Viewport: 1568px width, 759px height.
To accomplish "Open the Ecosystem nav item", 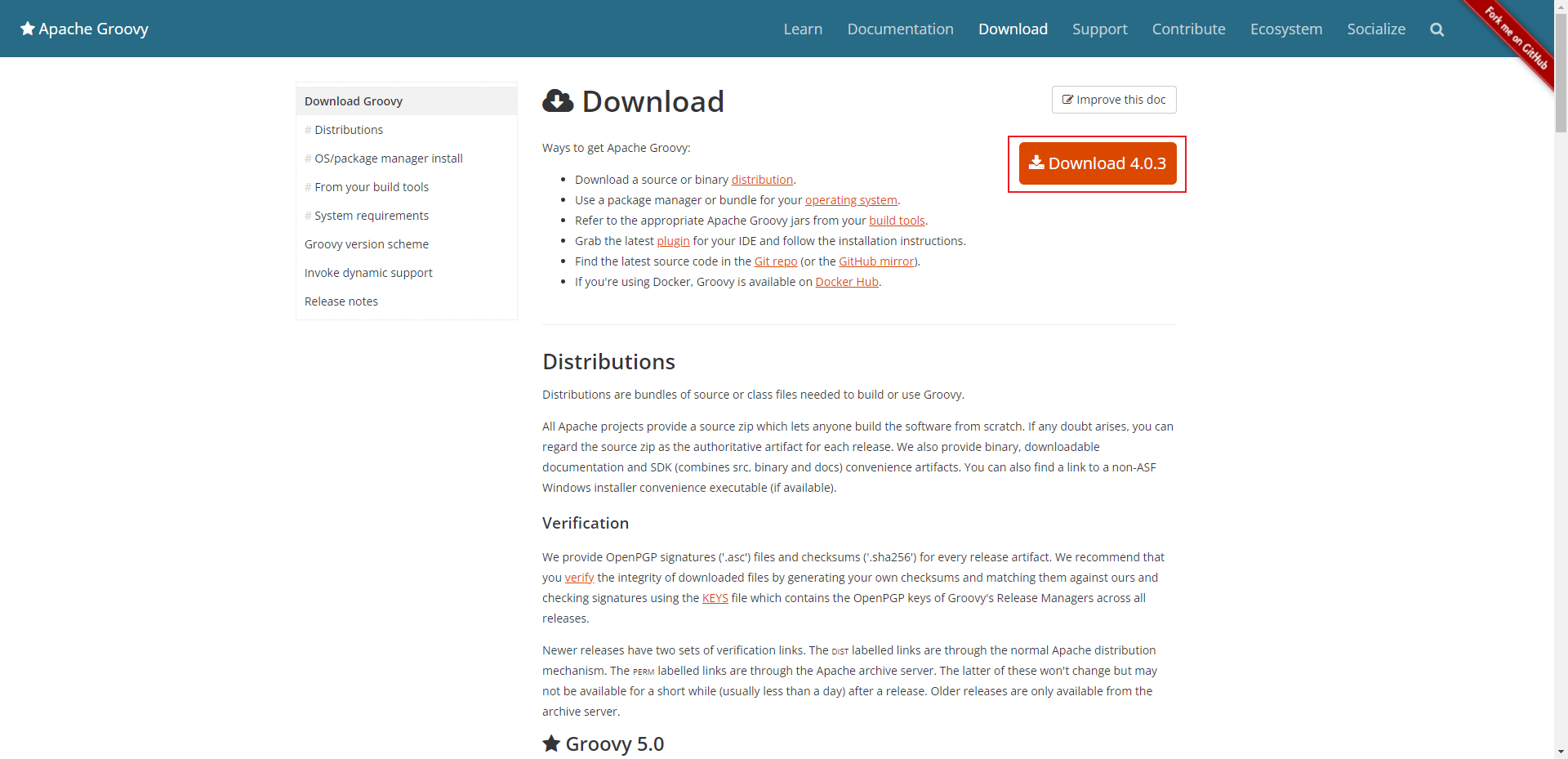I will pyautogui.click(x=1285, y=29).
